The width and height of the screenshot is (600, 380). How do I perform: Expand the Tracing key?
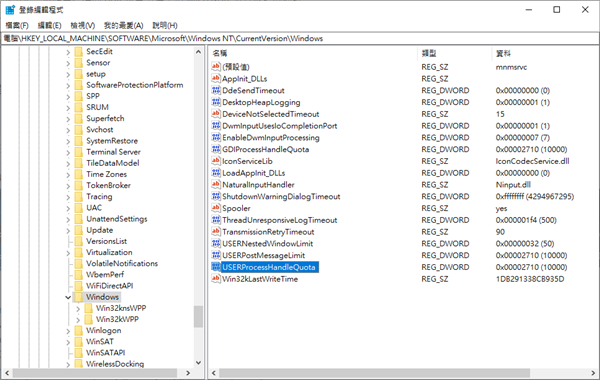(x=68, y=197)
